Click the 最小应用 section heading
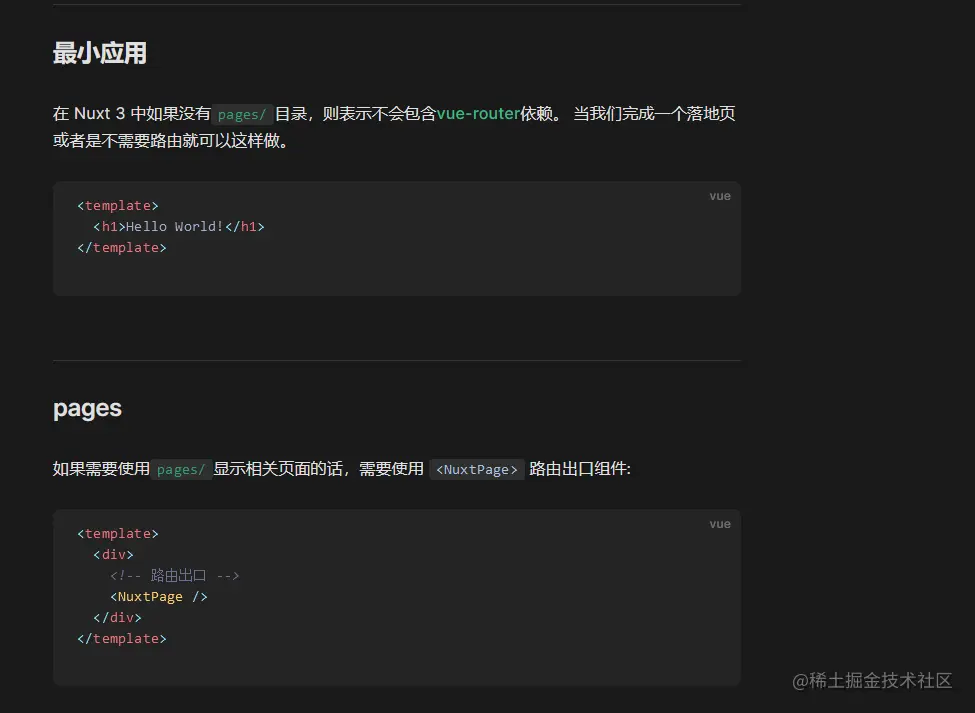Screen dimensions: 975x713 coord(98,53)
